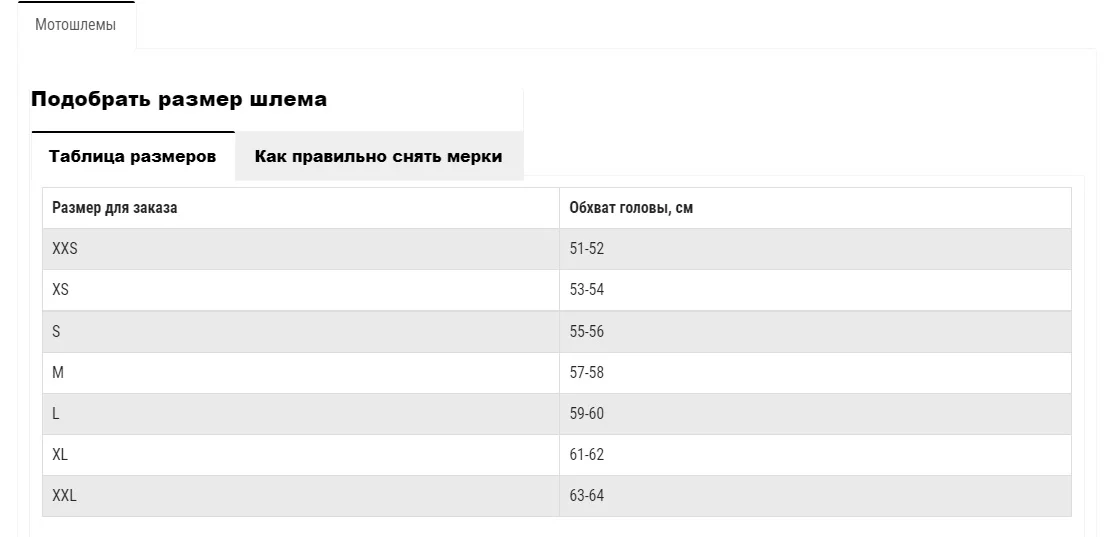Select the XXL size cell

(64, 495)
